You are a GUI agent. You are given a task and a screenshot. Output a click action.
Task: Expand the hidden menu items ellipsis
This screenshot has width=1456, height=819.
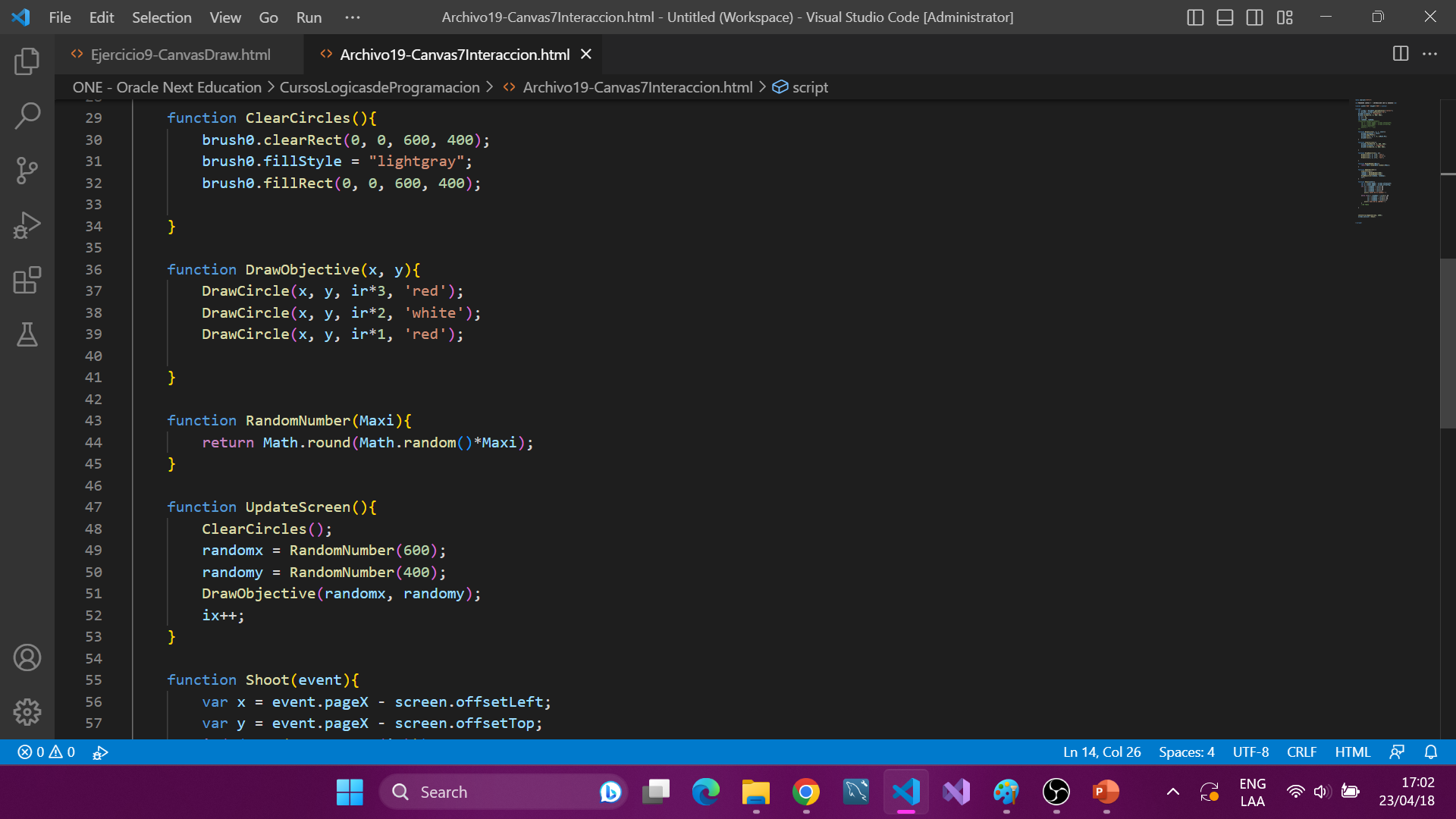coord(353,17)
